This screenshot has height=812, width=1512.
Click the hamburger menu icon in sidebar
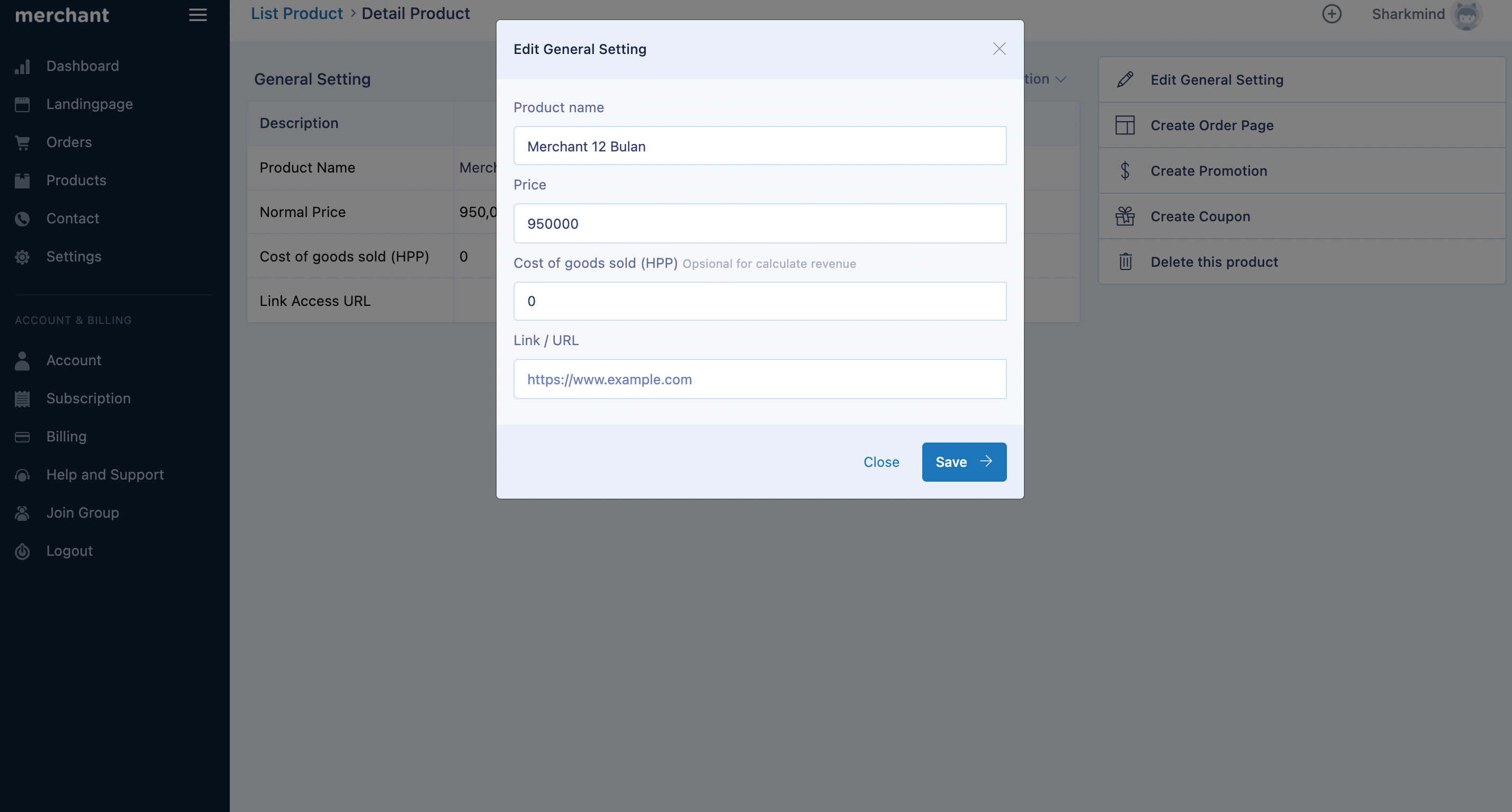point(198,15)
